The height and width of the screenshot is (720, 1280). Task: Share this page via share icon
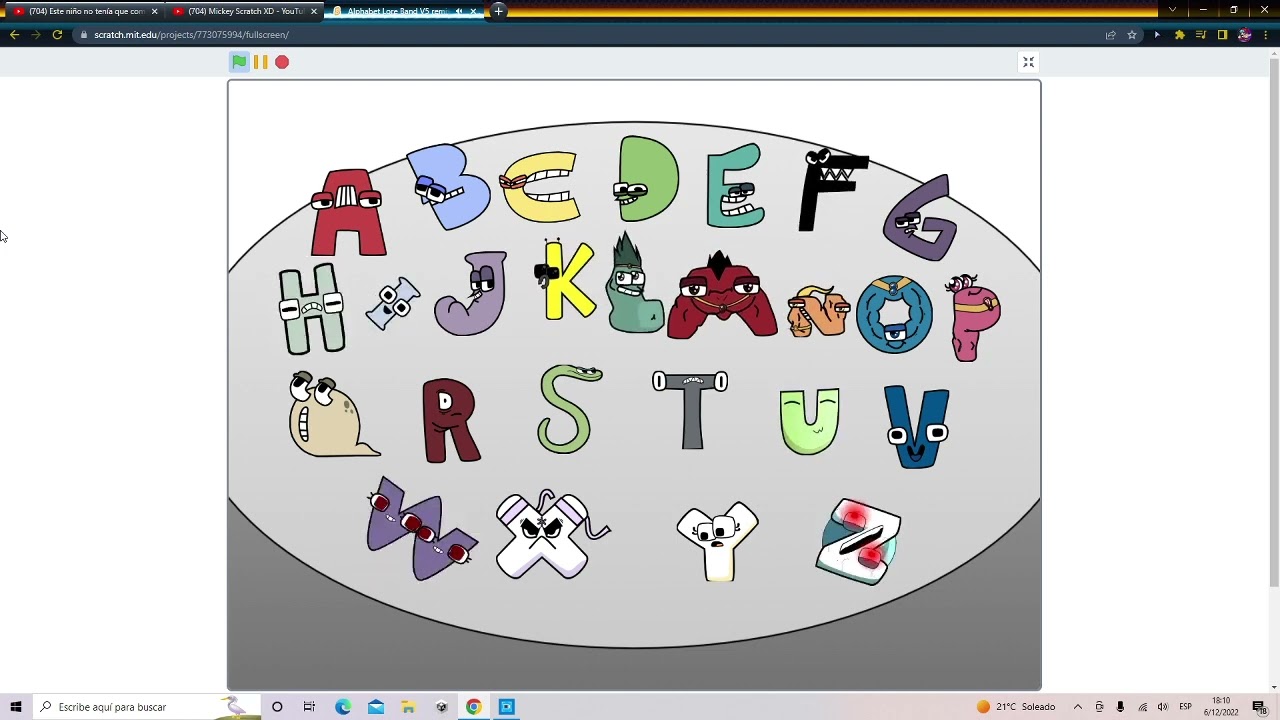pyautogui.click(x=1110, y=35)
